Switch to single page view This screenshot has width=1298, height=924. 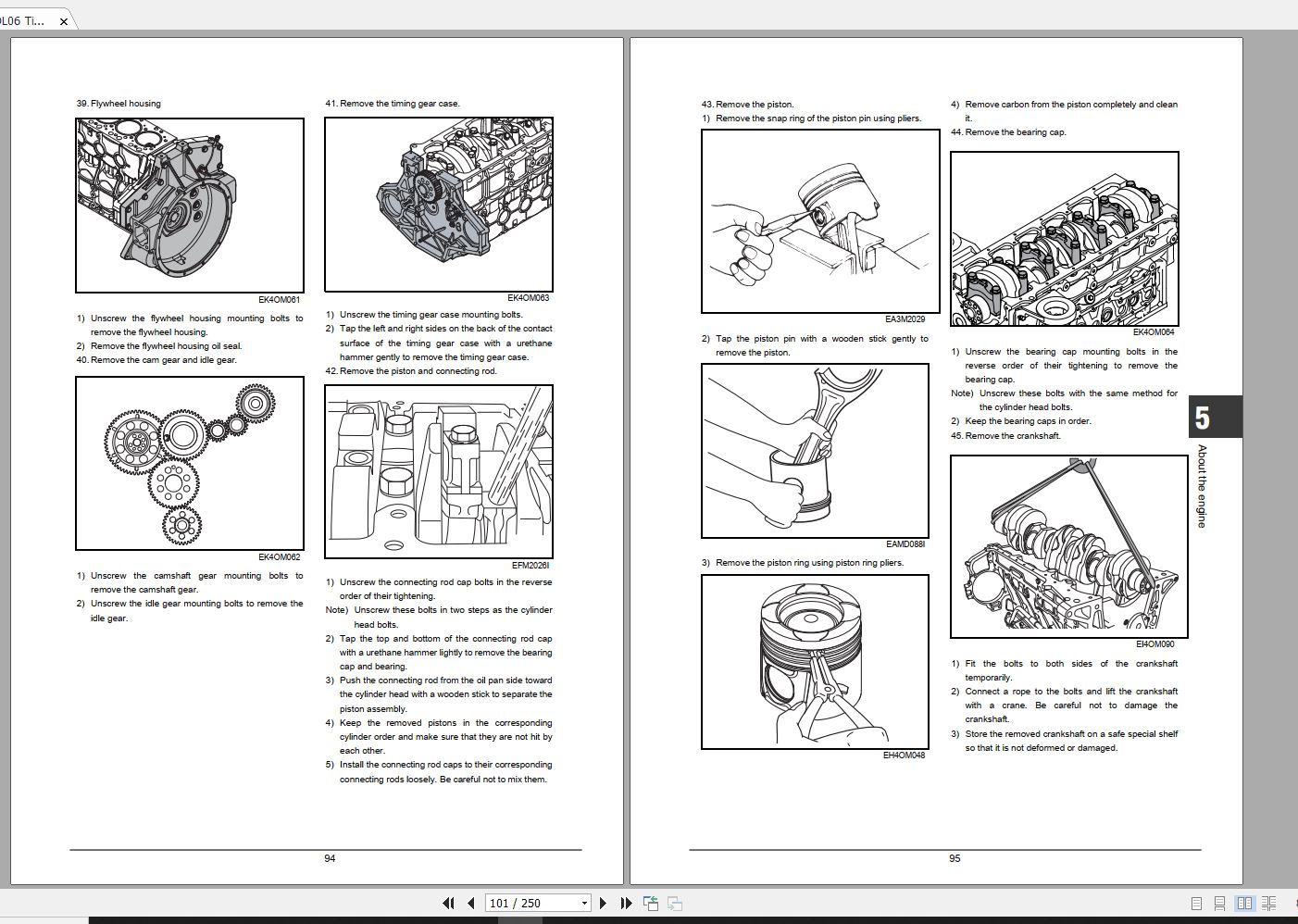[1196, 904]
